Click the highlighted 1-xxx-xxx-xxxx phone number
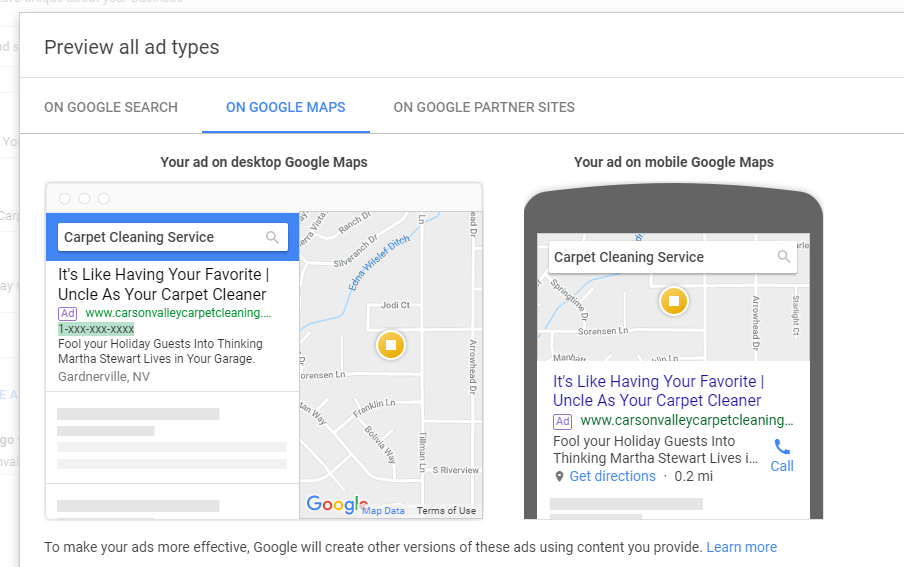 coord(96,329)
